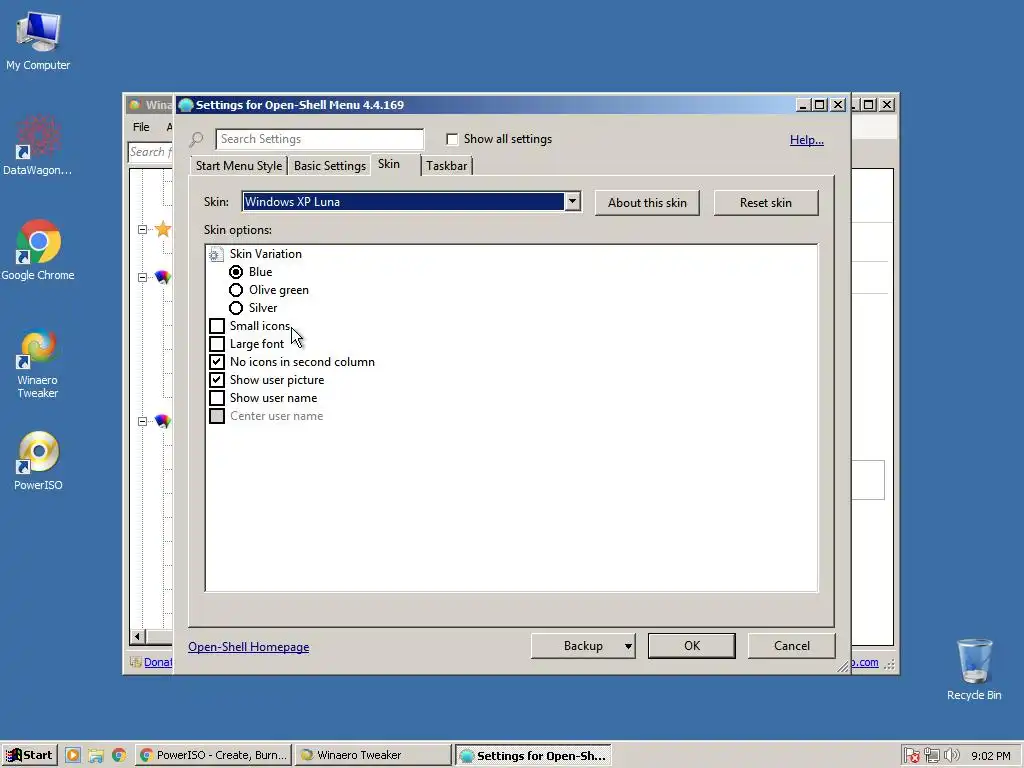Click the Settings for Open-Shell taskbar button

pos(533,755)
